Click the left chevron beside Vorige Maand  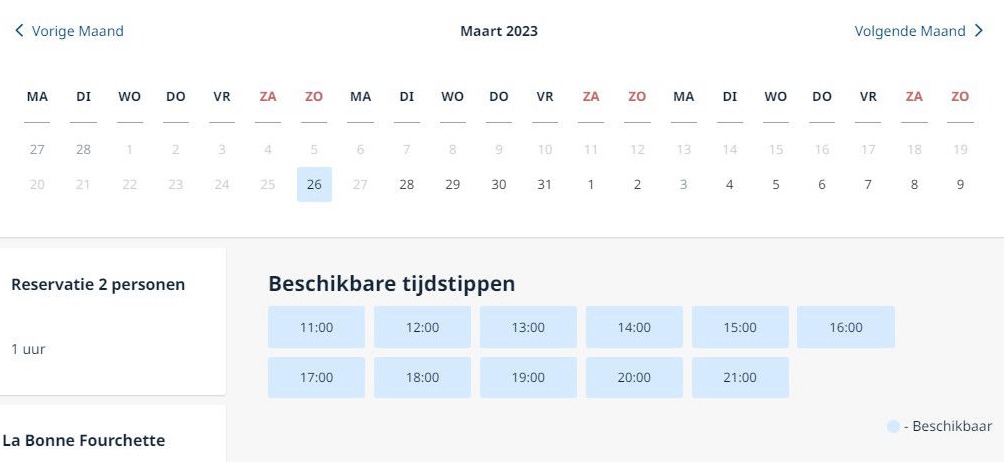click(19, 31)
